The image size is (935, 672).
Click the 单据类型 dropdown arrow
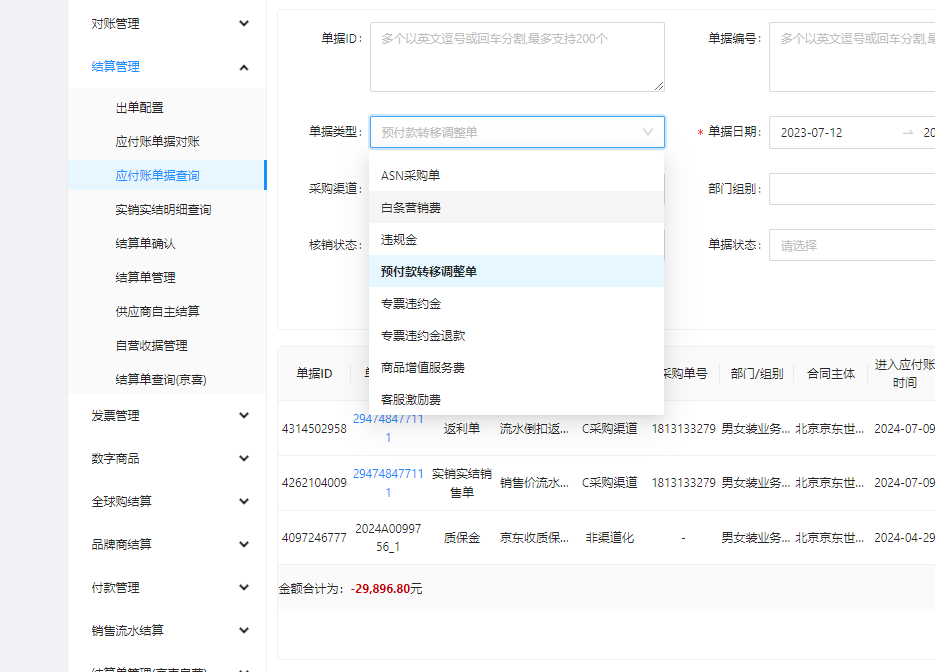648,132
